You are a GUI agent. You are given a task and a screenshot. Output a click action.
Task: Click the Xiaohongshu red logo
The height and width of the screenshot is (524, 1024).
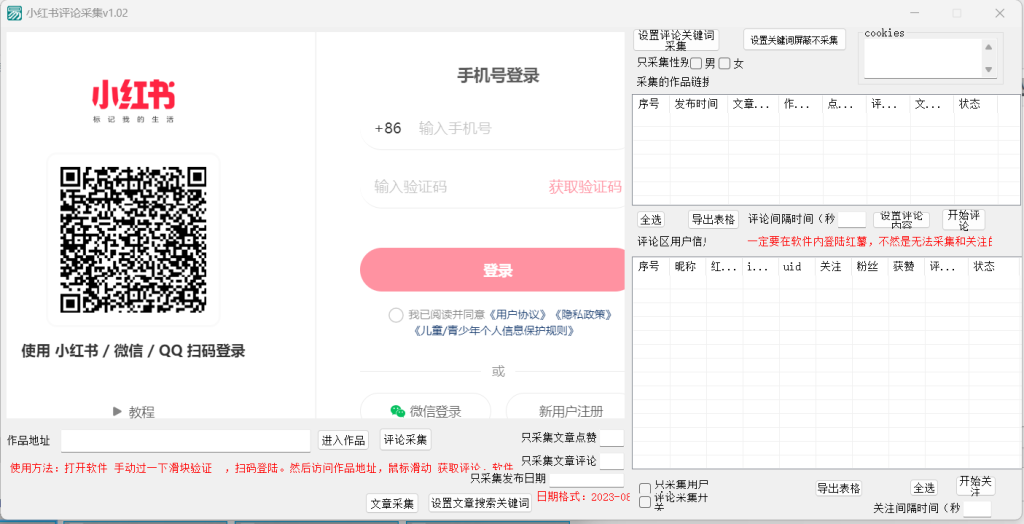pos(133,96)
